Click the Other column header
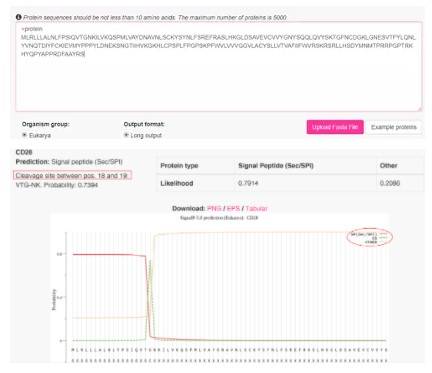Image resolution: width=432 pixels, height=373 pixels. [x=388, y=166]
